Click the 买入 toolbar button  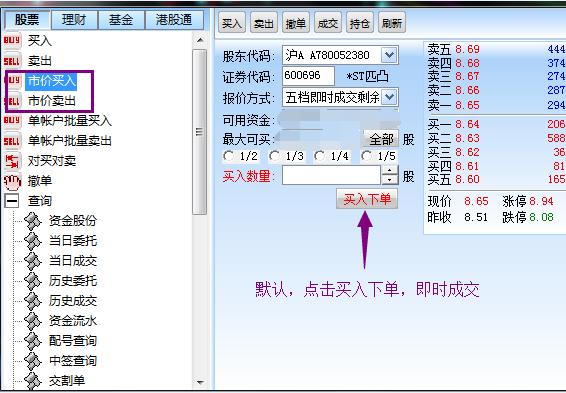pyautogui.click(x=232, y=23)
